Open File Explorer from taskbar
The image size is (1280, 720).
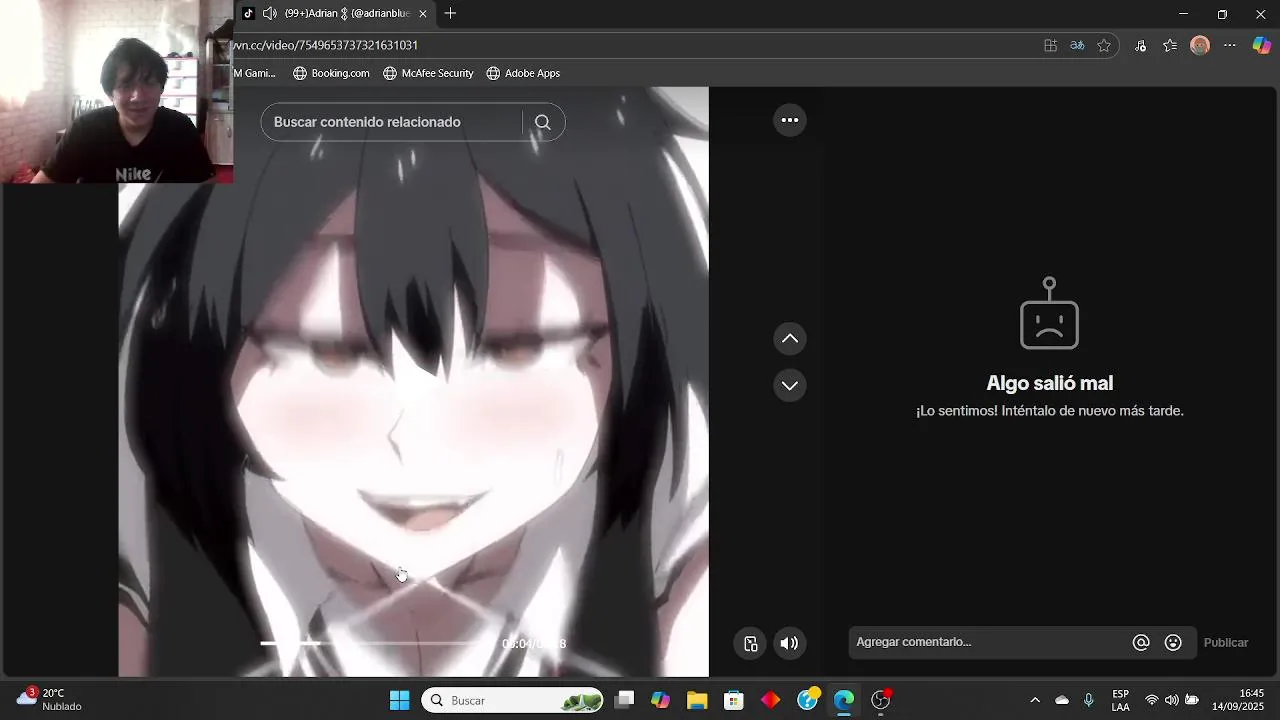click(697, 700)
